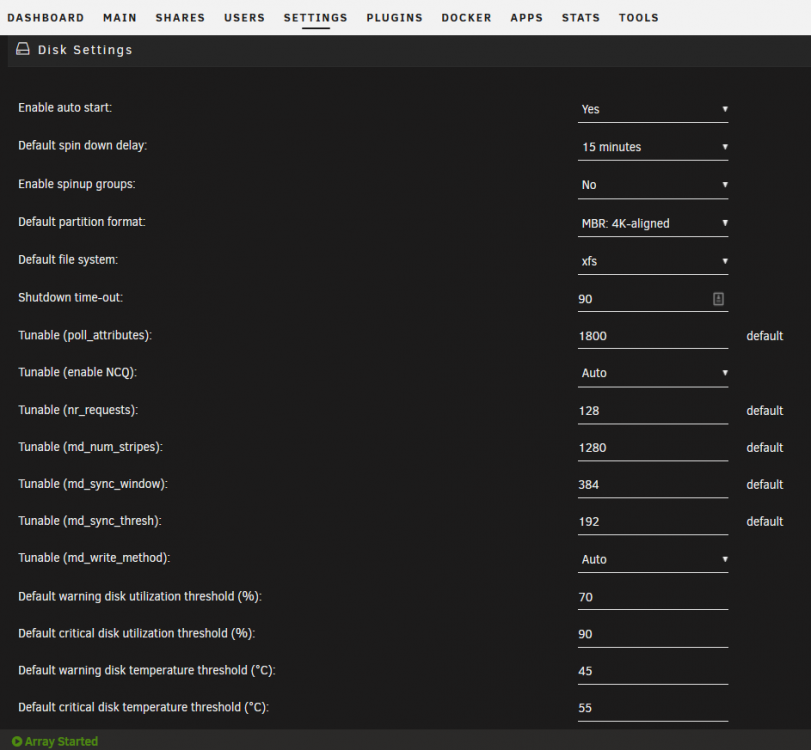Viewport: 811px width, 750px height.
Task: Switch to the Docker tab
Action: tap(467, 18)
